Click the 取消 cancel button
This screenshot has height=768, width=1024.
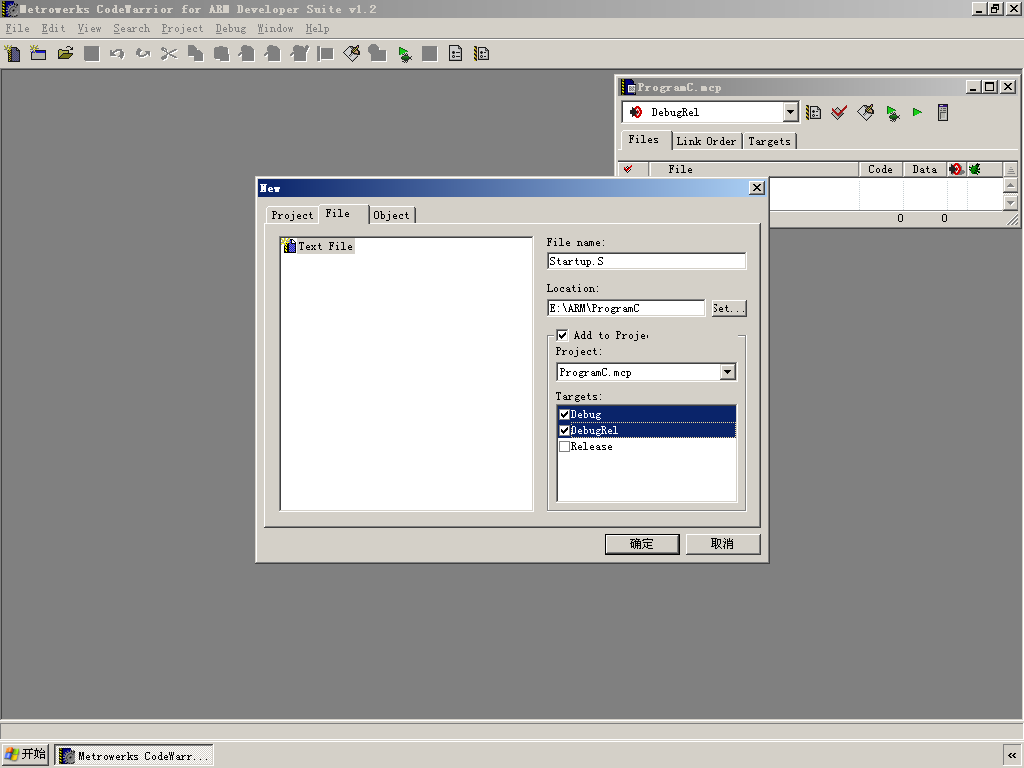click(x=722, y=544)
